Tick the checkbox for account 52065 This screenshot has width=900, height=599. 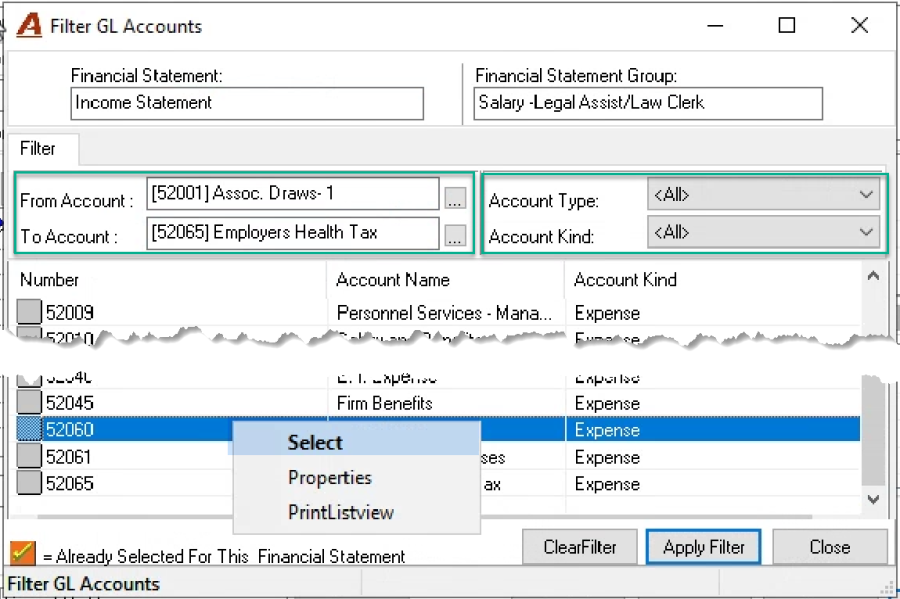[29, 483]
